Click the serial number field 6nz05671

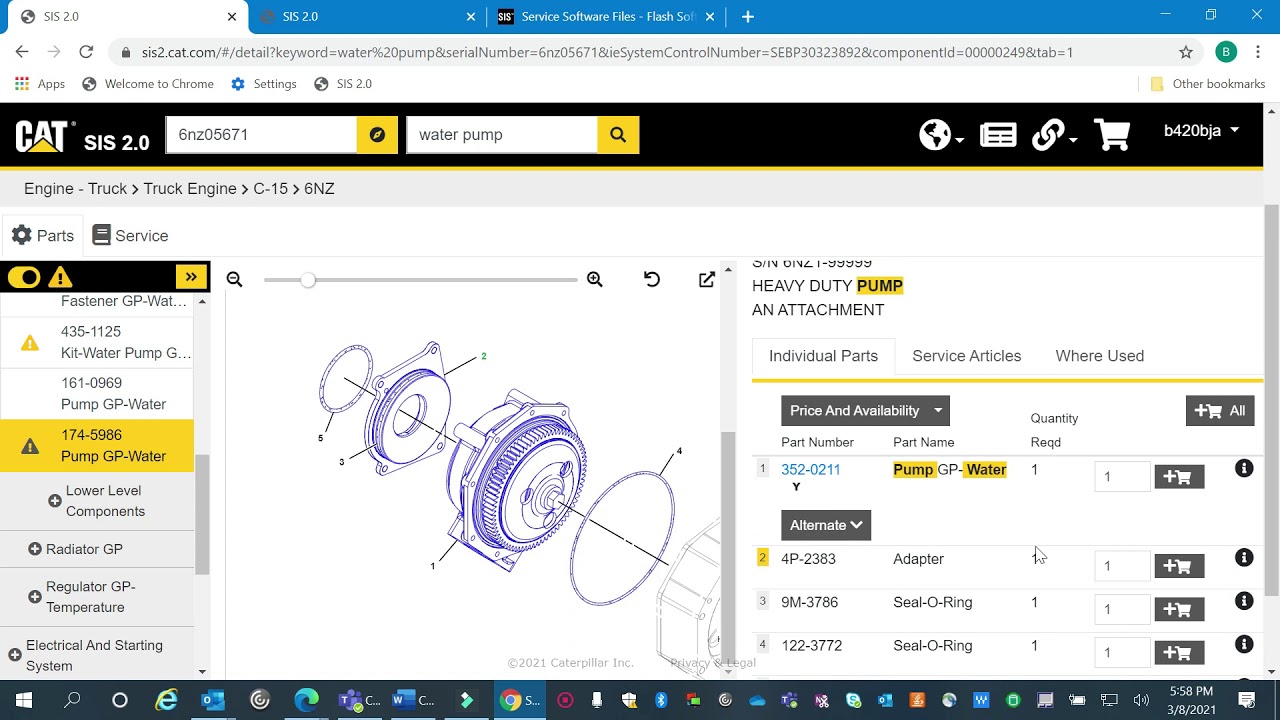(261, 135)
